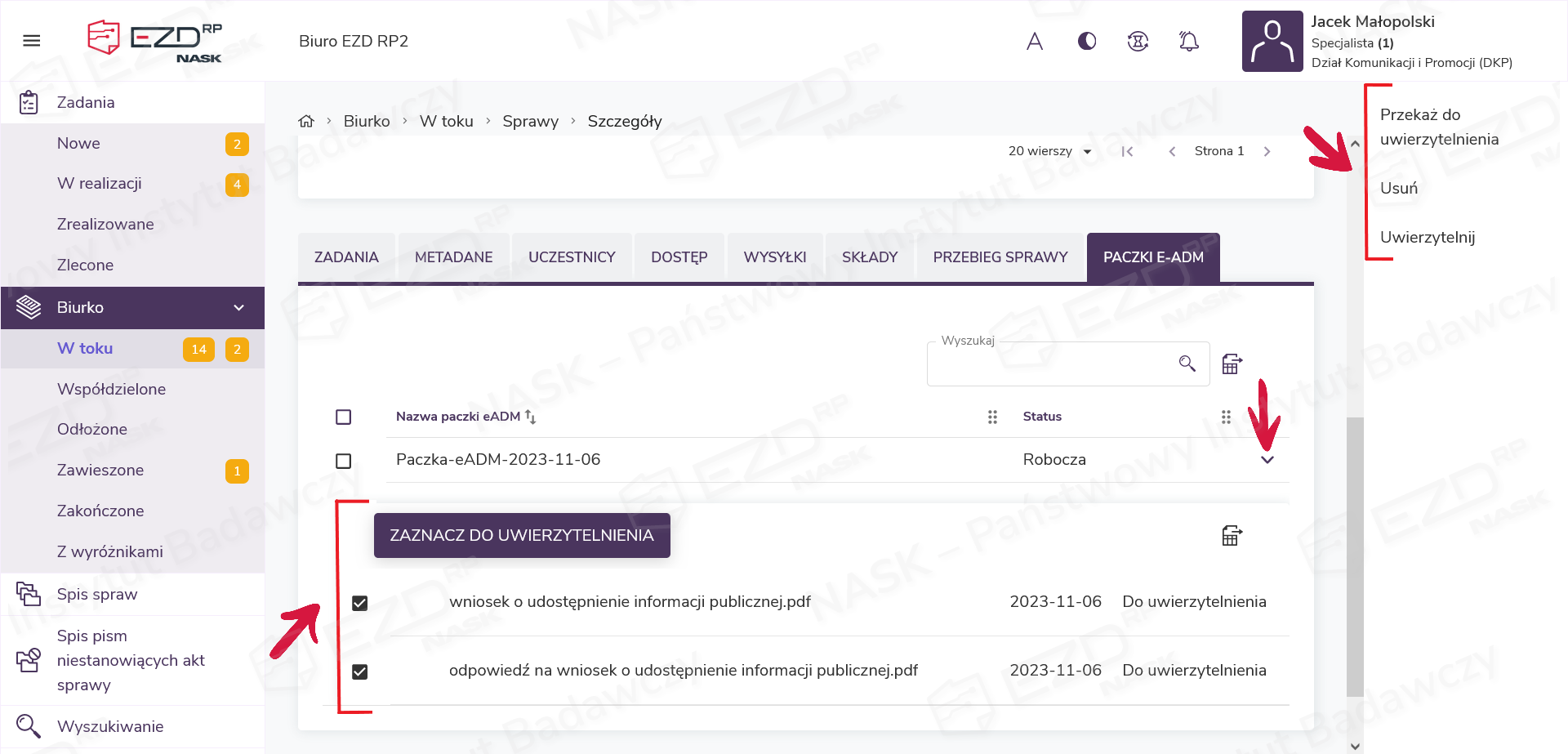Click into the Wyszukaj search input

pyautogui.click(x=1049, y=365)
